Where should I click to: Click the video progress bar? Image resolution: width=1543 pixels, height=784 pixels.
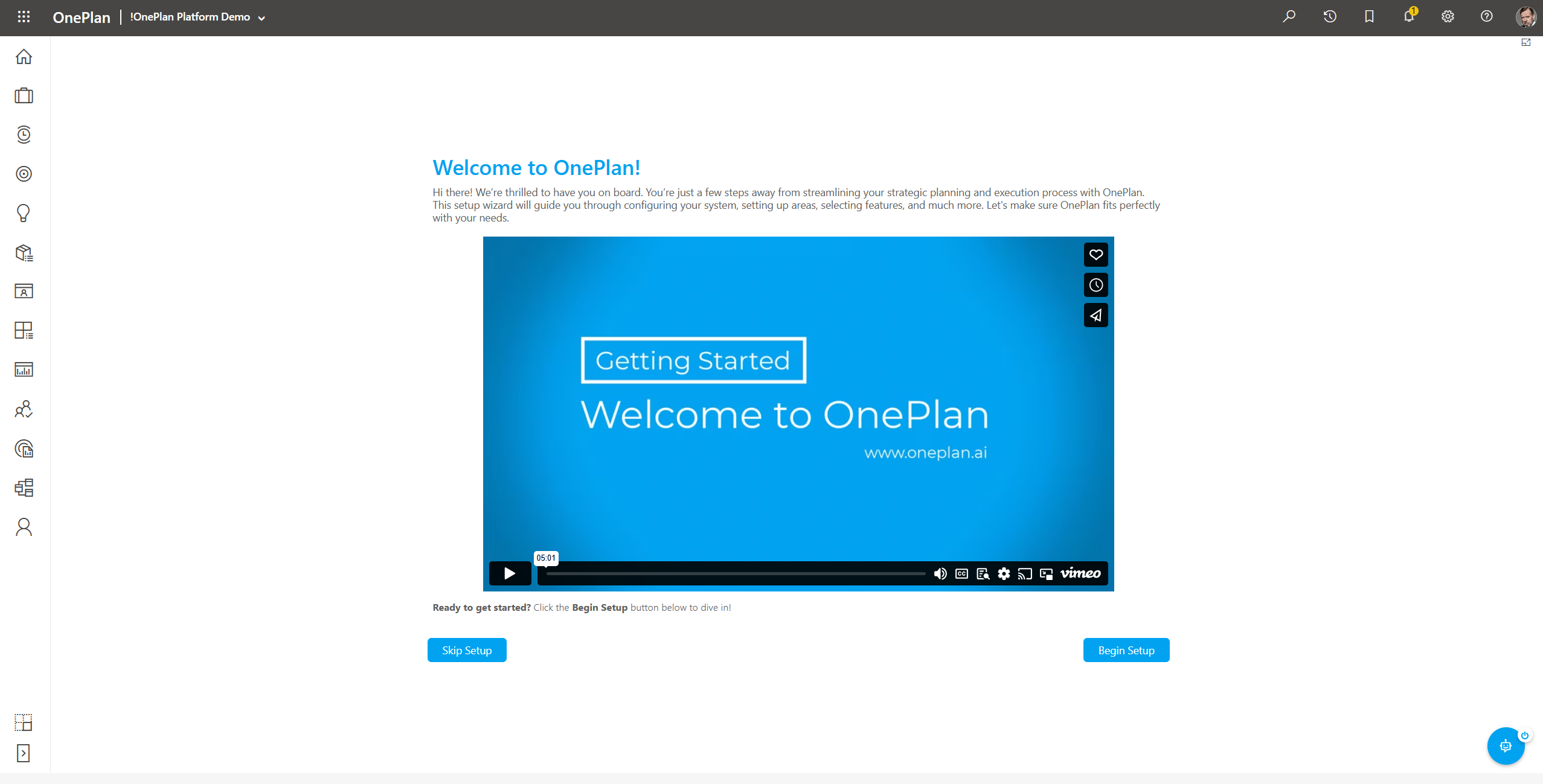point(736,573)
